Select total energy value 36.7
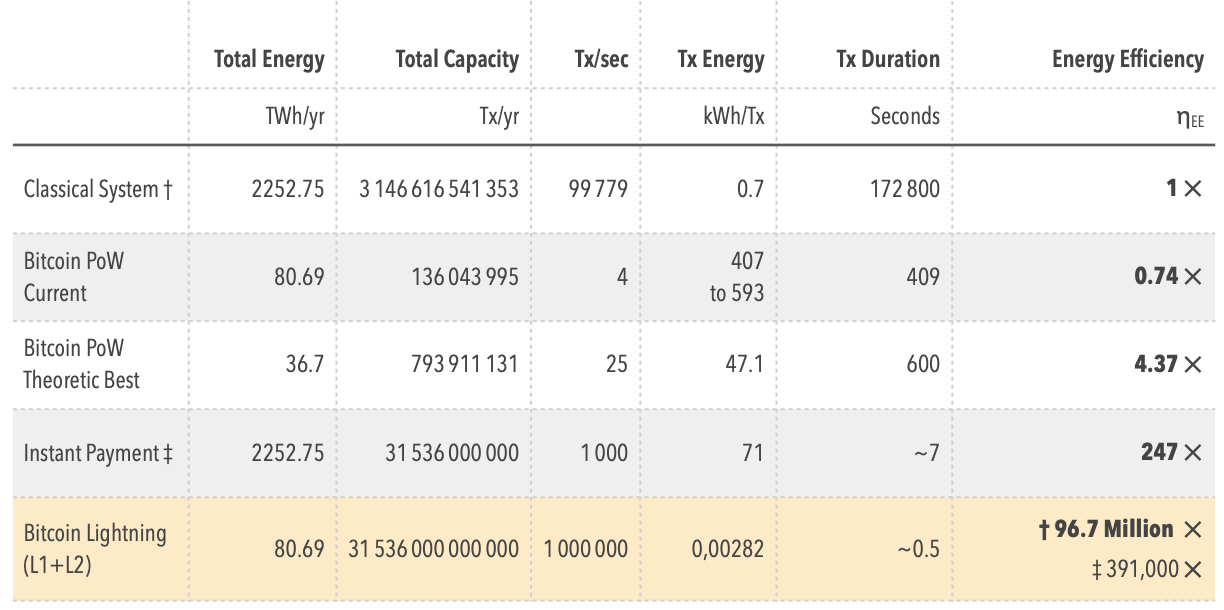 [305, 364]
